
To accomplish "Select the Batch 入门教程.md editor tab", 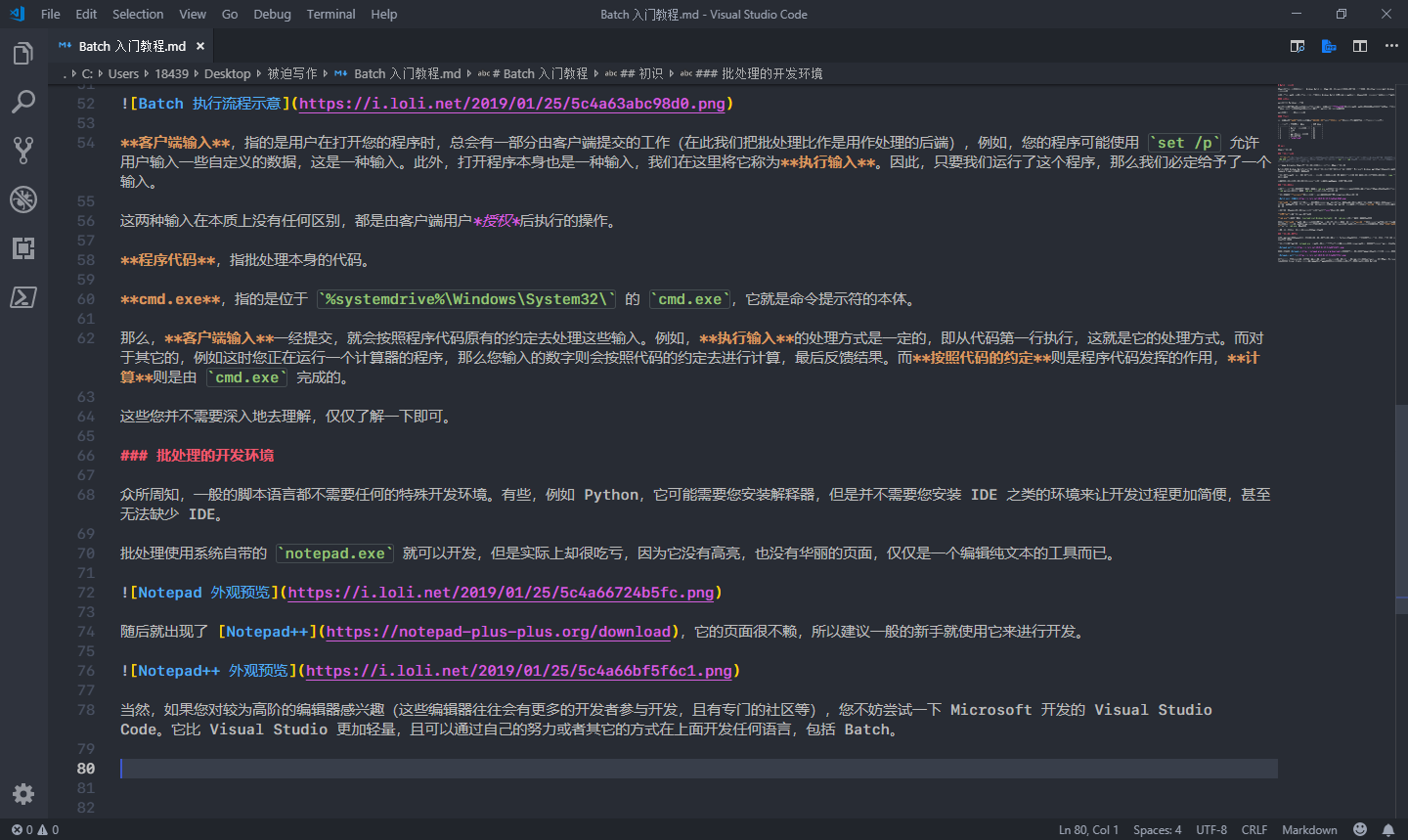I will coord(131,46).
